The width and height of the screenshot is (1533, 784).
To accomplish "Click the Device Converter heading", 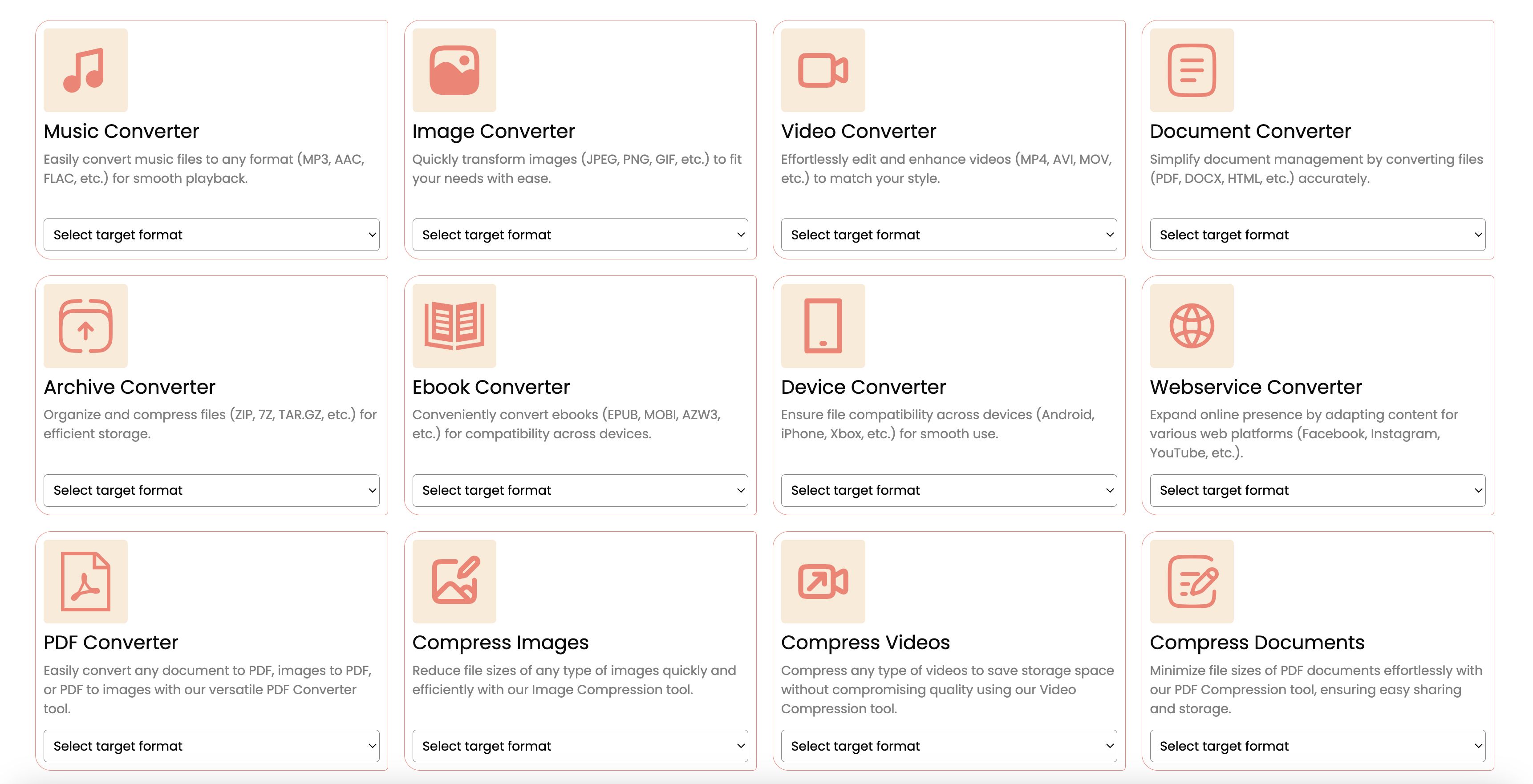I will tap(863, 387).
